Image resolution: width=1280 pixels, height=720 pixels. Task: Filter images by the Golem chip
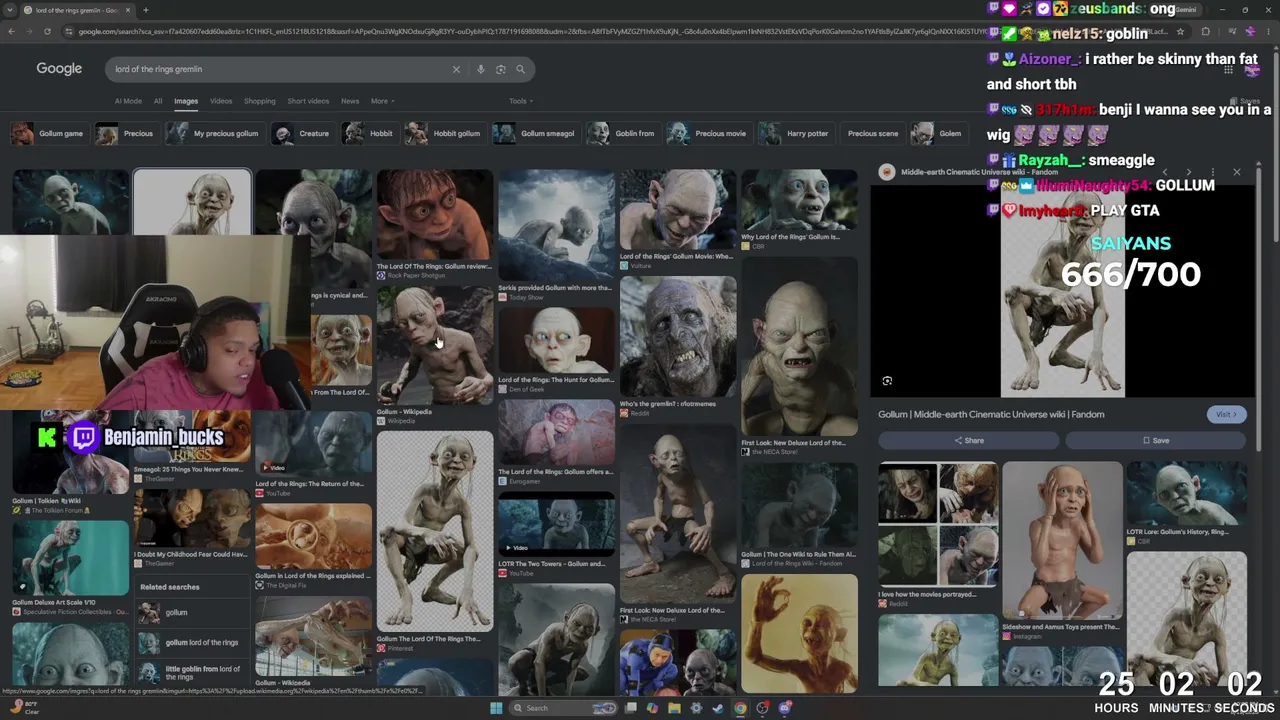[938, 133]
